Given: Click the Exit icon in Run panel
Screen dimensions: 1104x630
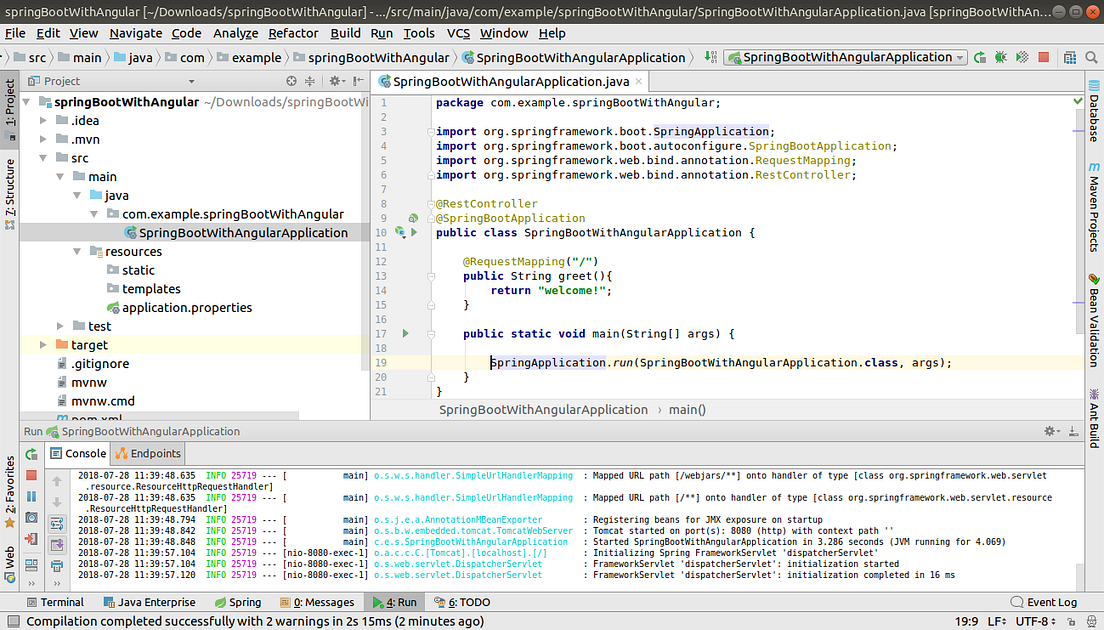Looking at the screenshot, I should click(32, 539).
